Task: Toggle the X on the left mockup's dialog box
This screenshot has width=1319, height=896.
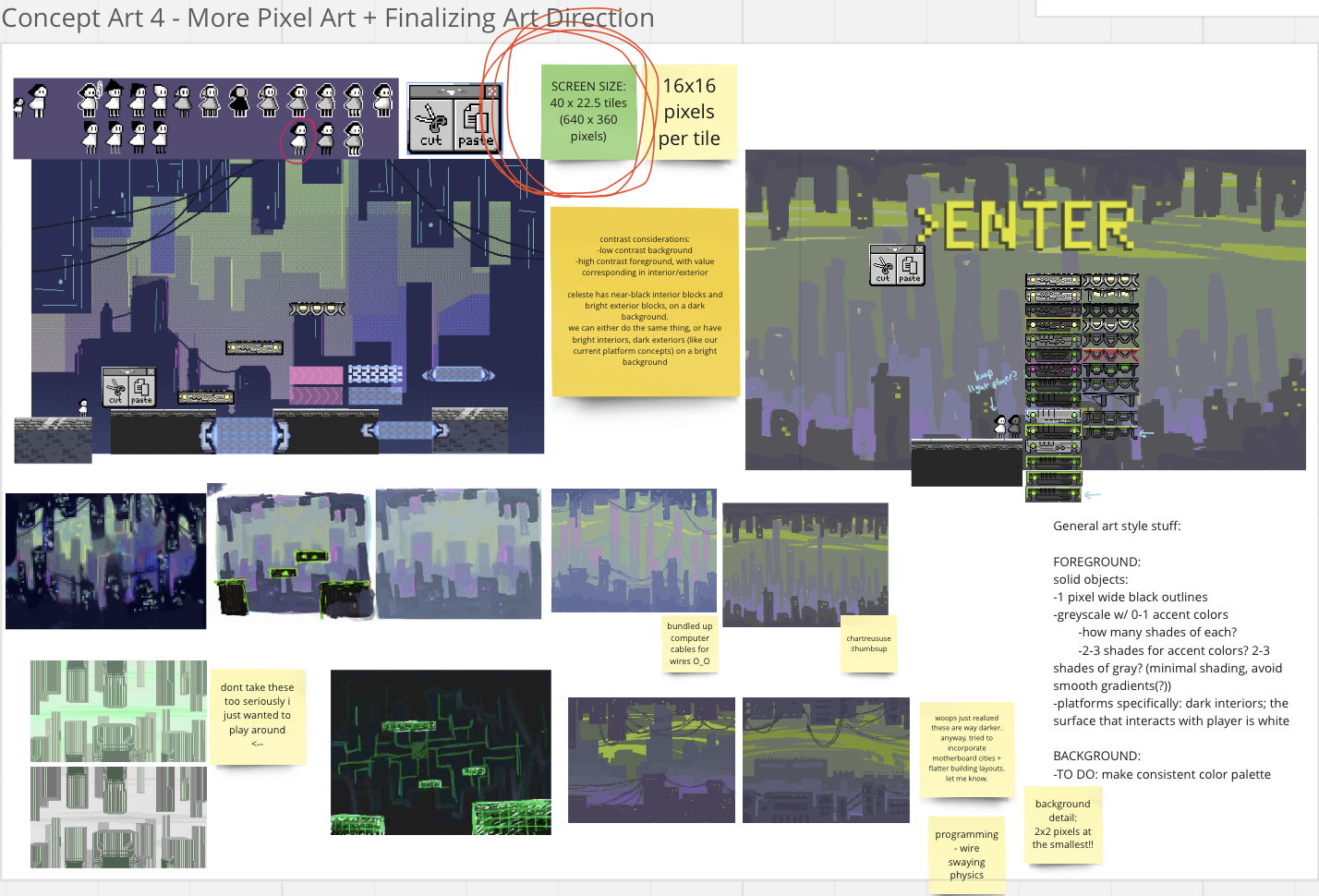Action: pyautogui.click(x=151, y=371)
